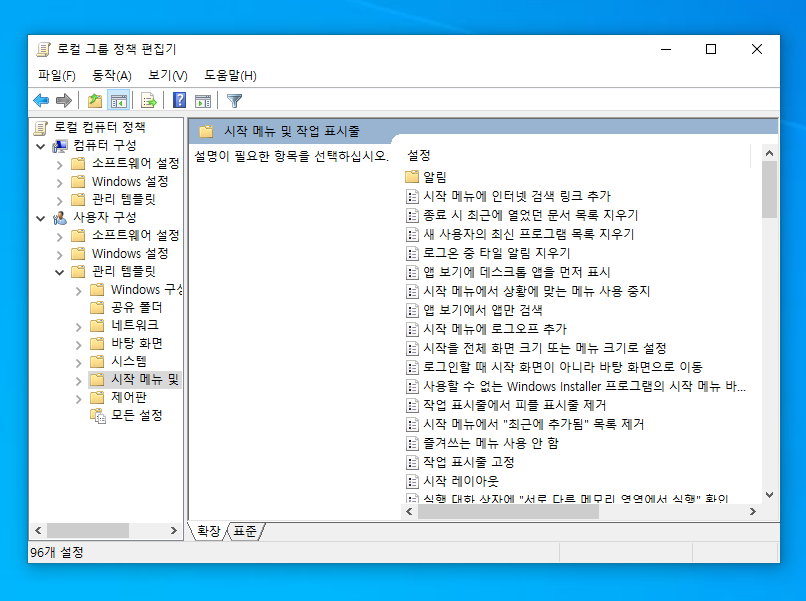Screen dimensions: 806x601
Task: Switch to the 확장 tab
Action: pos(209,531)
